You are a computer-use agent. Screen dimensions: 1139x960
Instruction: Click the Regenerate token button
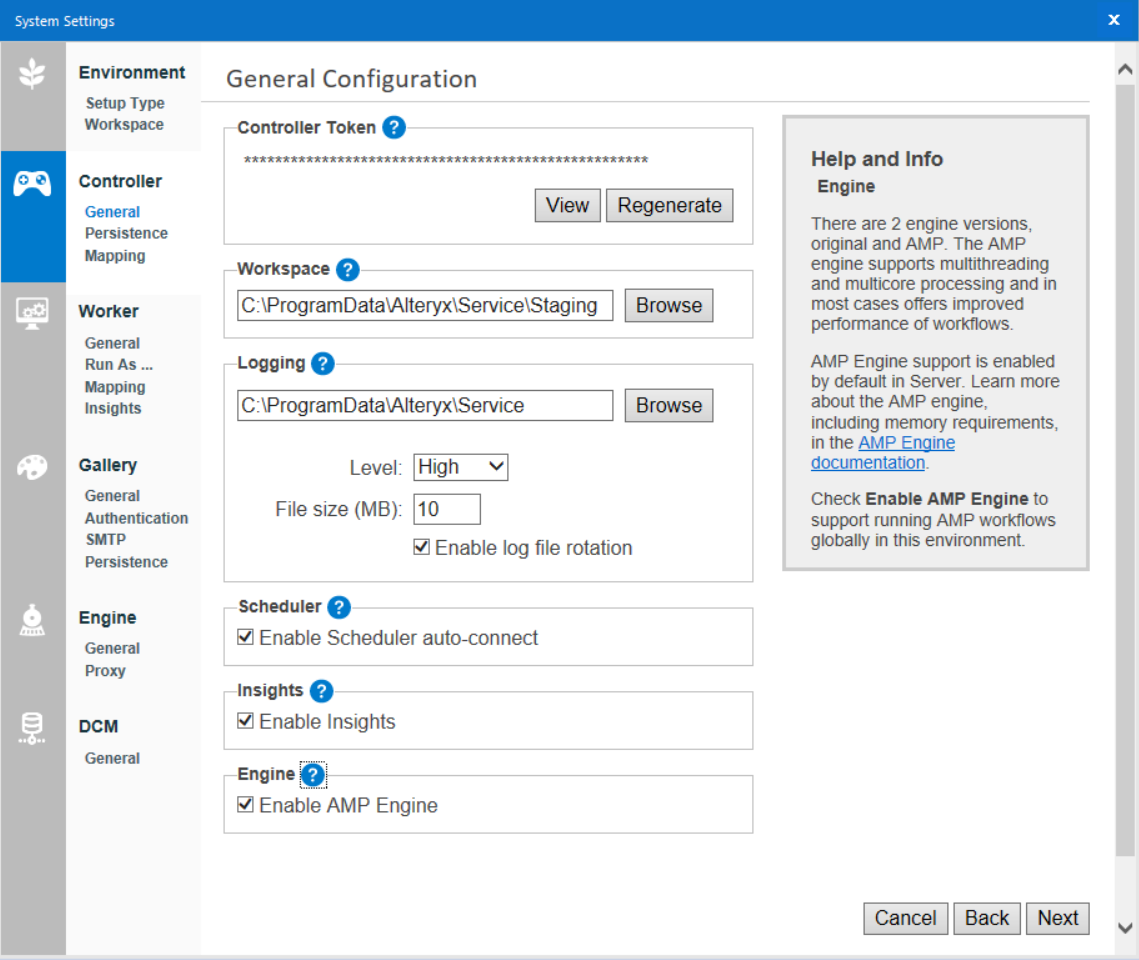[x=669, y=205]
